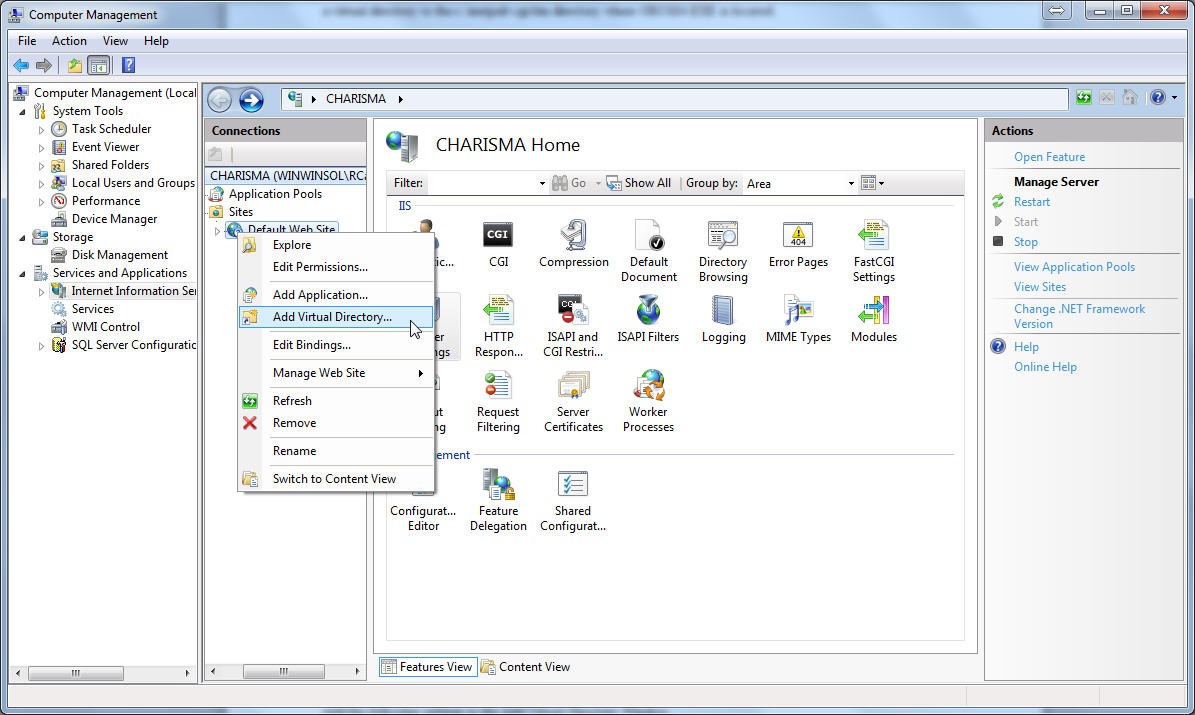
Task: Open the view style dropdown button
Action: [872, 183]
